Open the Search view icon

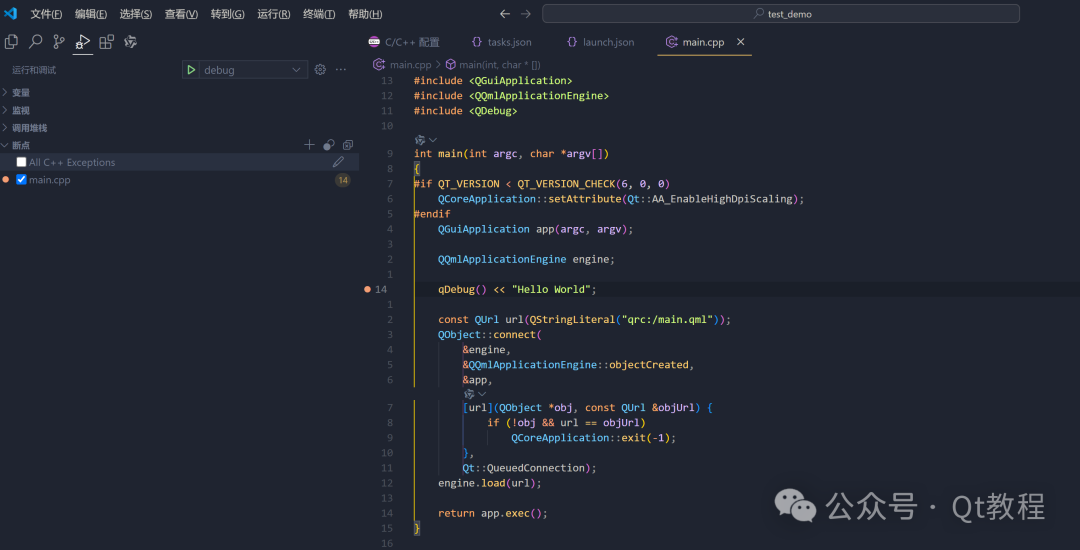pyautogui.click(x=35, y=42)
